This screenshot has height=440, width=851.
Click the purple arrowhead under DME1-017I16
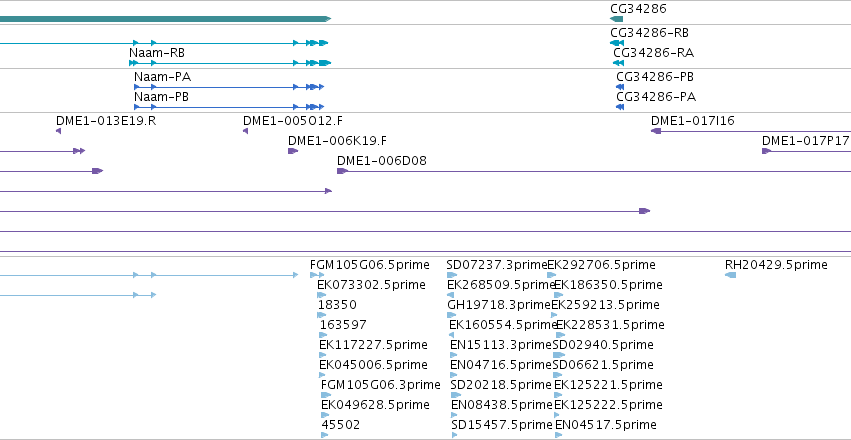tap(656, 131)
